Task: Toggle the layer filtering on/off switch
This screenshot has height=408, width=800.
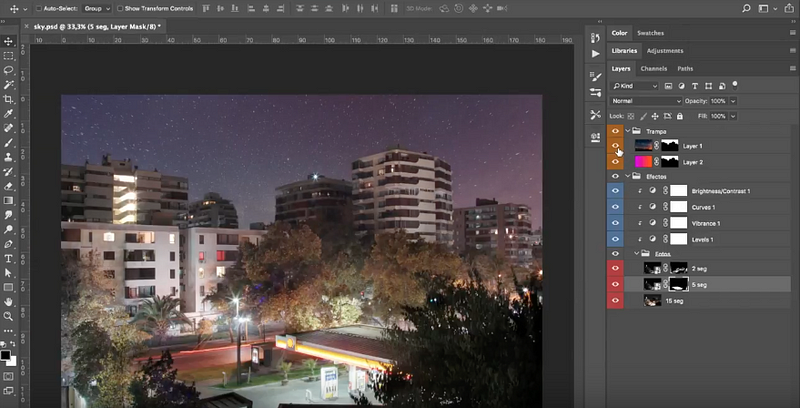Action: [x=735, y=85]
